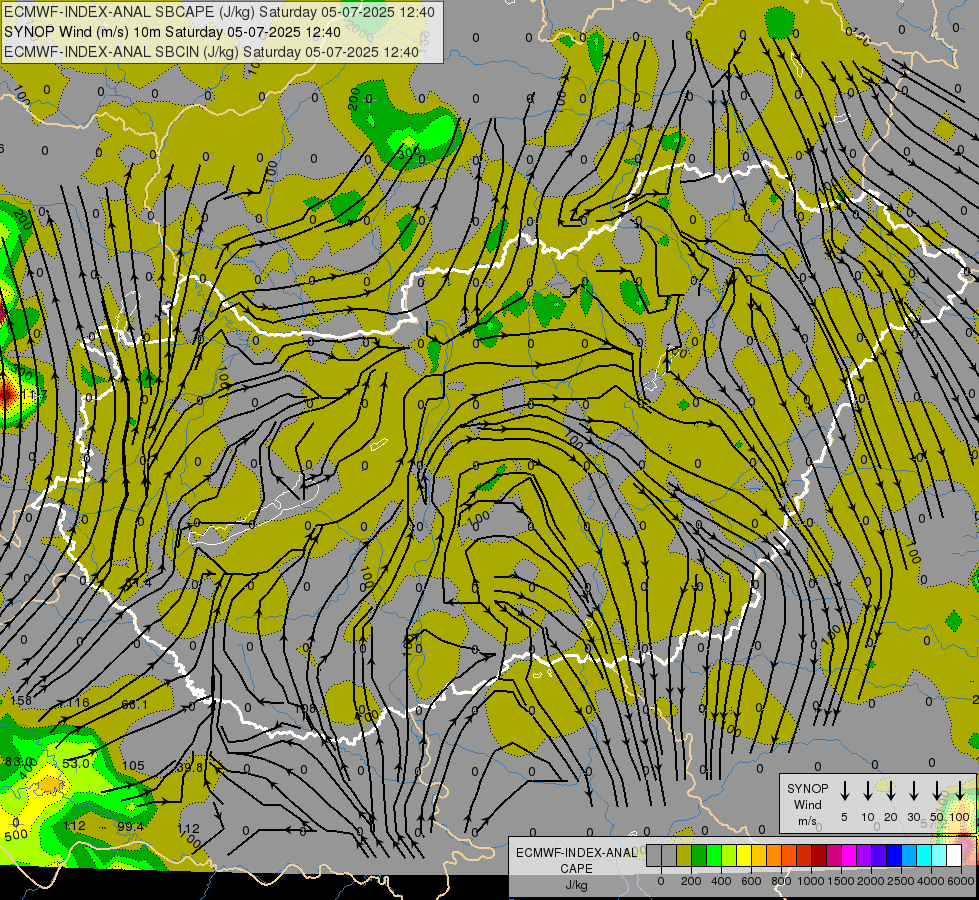
Task: Click the m/s unit in wind legend
Action: (807, 821)
